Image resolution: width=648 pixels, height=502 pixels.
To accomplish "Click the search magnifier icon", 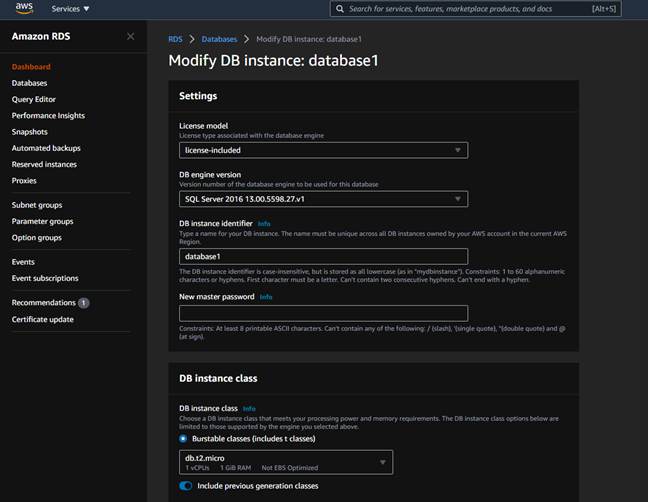I will (340, 9).
